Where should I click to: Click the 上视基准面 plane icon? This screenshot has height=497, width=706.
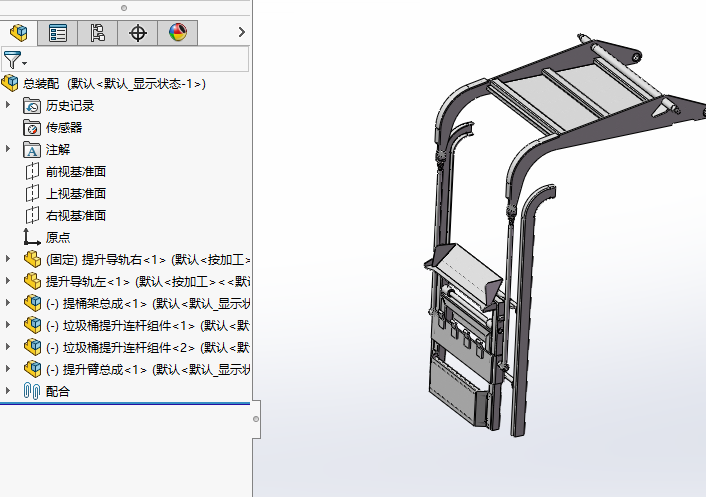[x=32, y=194]
